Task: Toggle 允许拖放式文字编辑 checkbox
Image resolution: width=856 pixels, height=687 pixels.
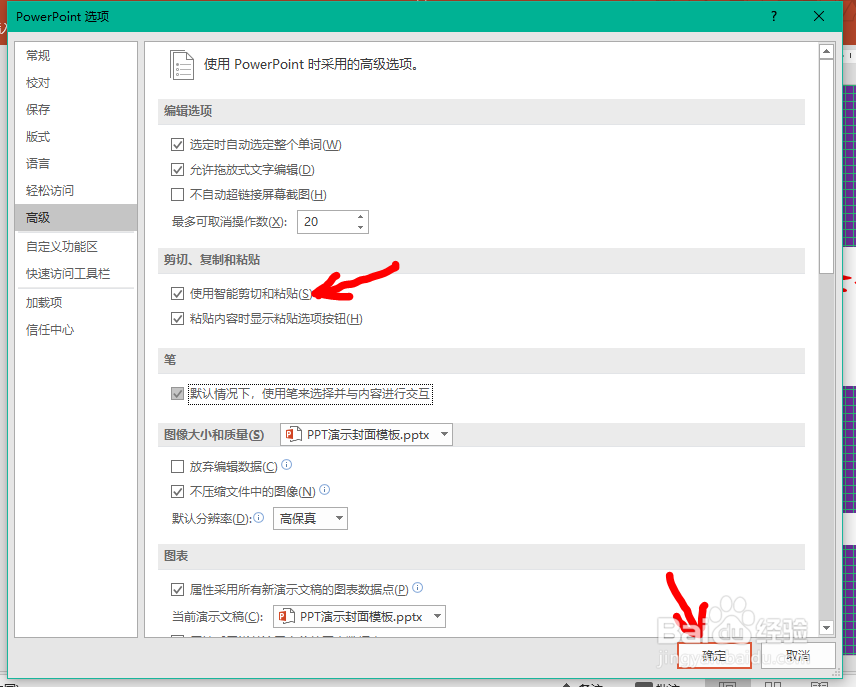Action: [x=177, y=170]
